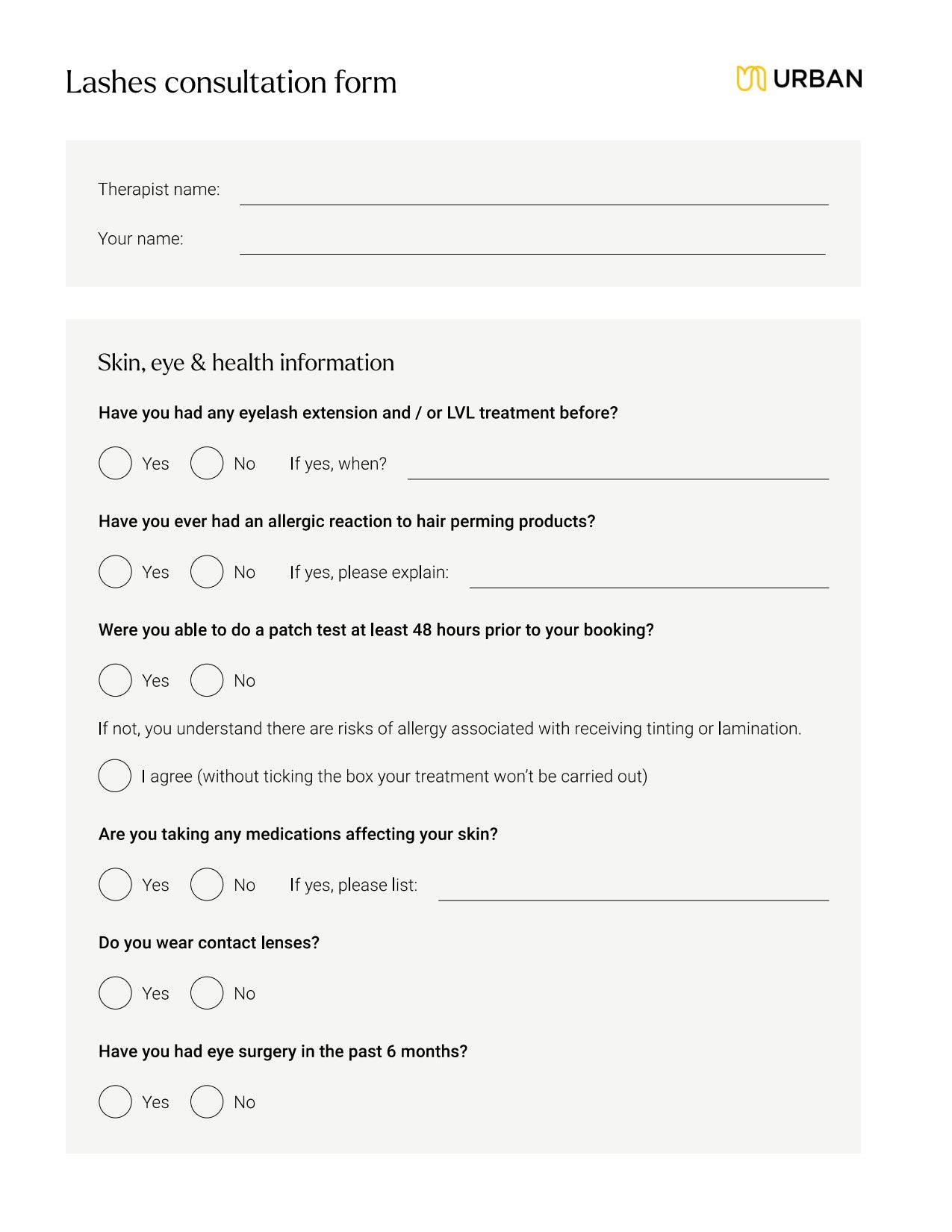Mark No for wearing contact lenses

207,993
